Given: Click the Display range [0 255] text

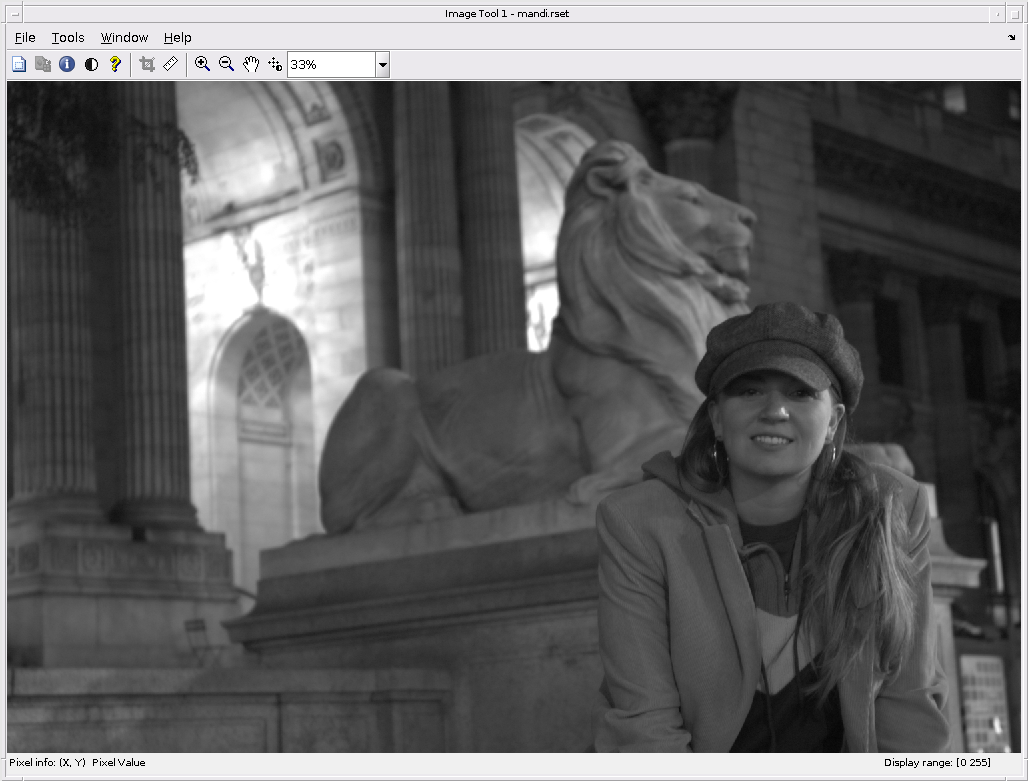Looking at the screenshot, I should pos(938,763).
